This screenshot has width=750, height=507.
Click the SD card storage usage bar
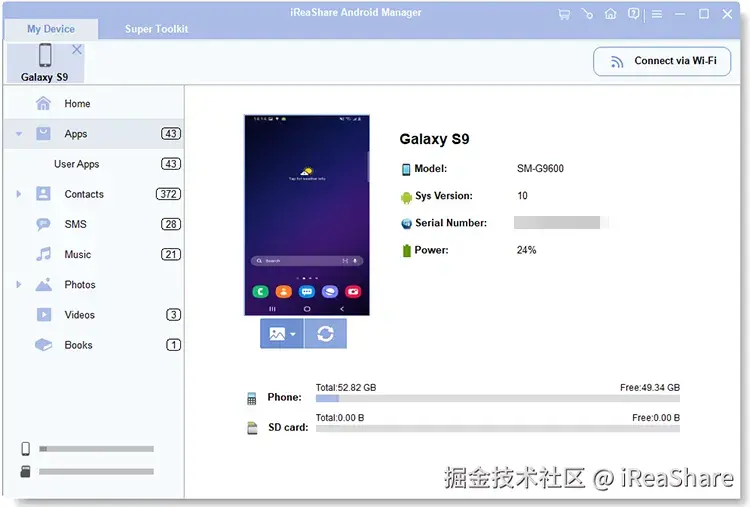tap(497, 429)
